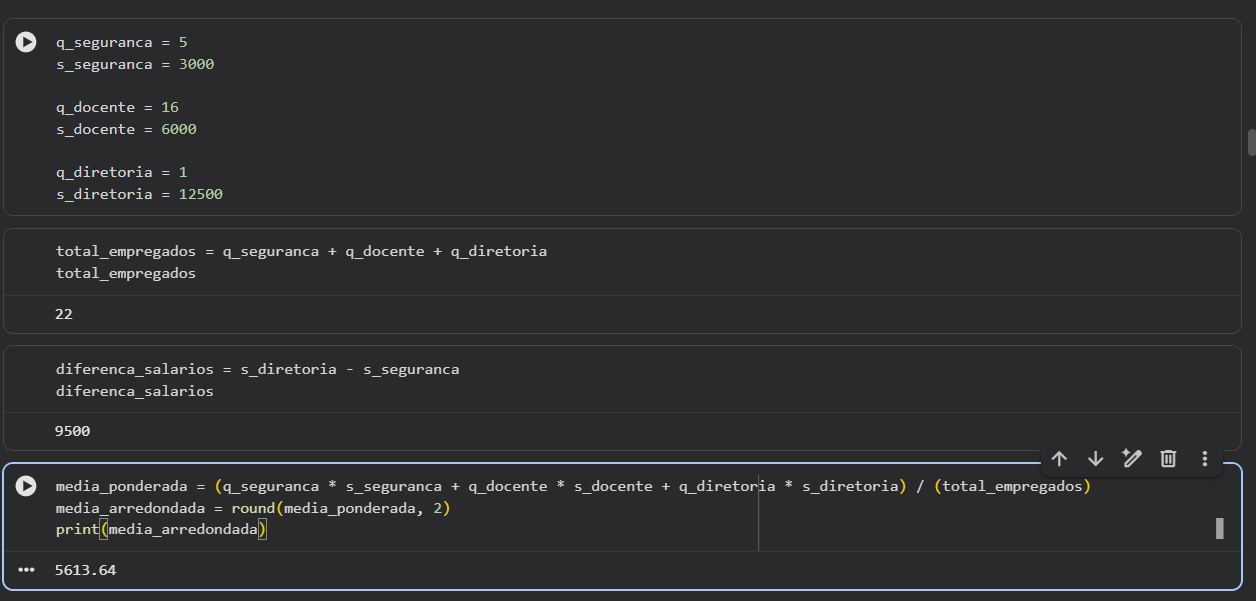Open the cell's more options menu
Image resolution: width=1256 pixels, height=601 pixels.
(1204, 458)
